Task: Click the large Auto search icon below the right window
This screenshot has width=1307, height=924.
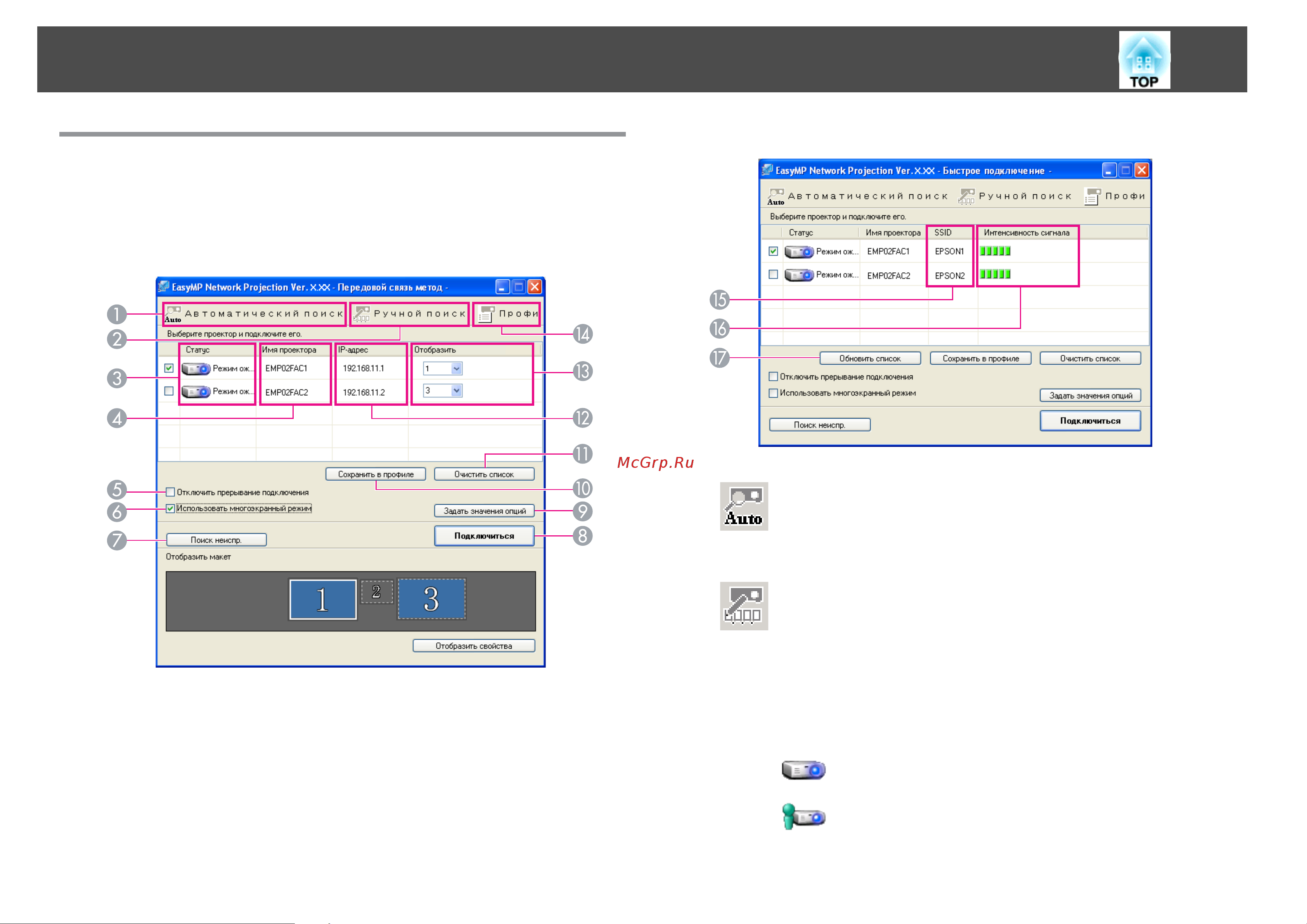Action: [744, 506]
